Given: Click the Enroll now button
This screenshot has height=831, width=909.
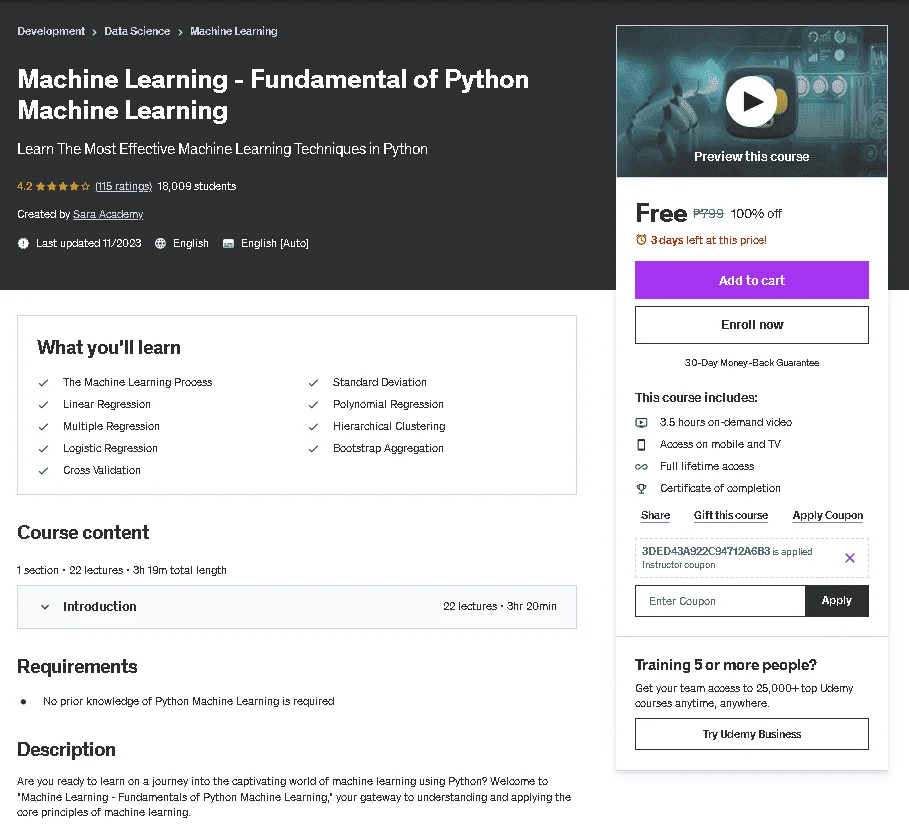Looking at the screenshot, I should pyautogui.click(x=751, y=325).
